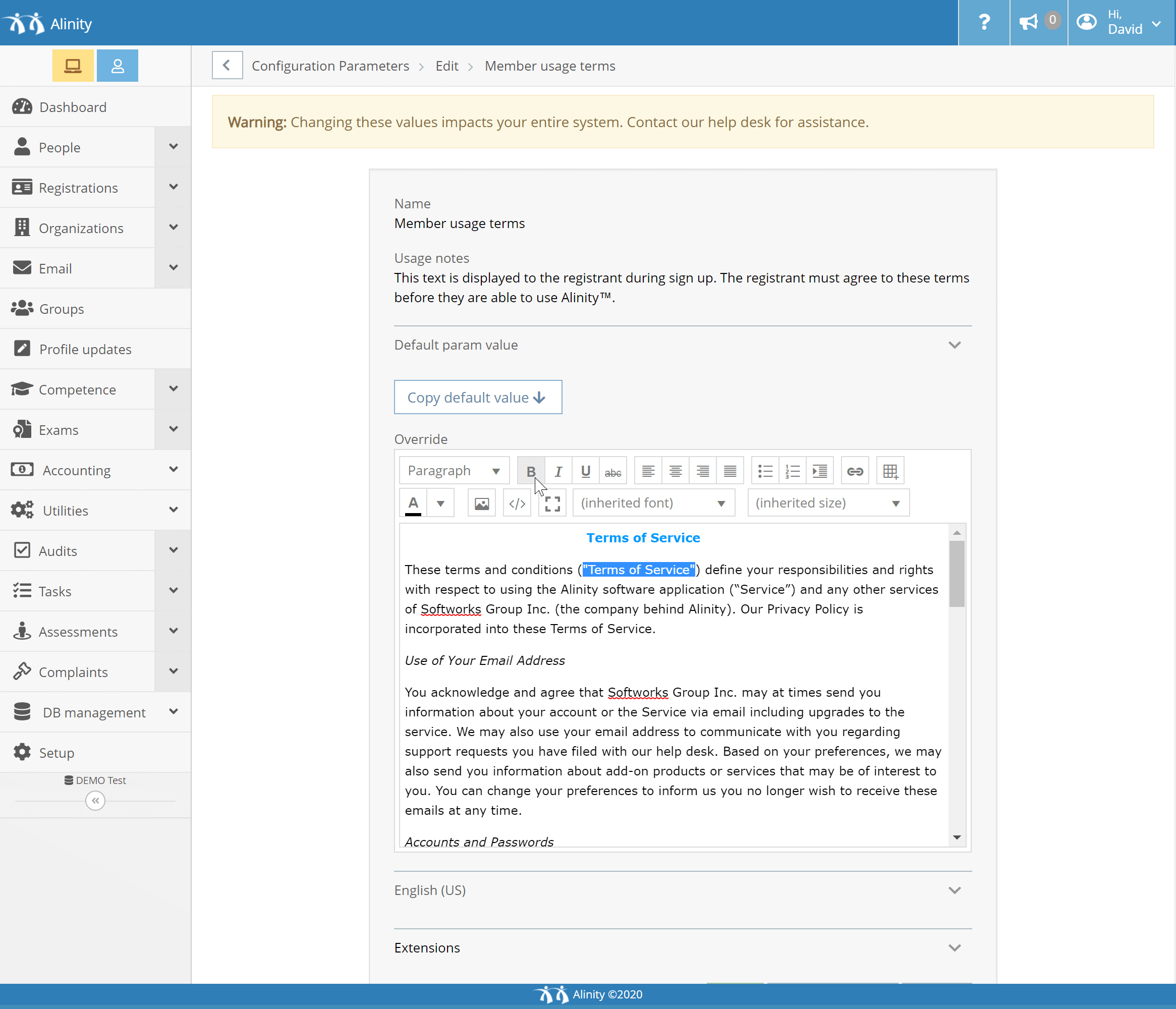Toggle underline formatting in editor toolbar
The width and height of the screenshot is (1176, 1009).
pyautogui.click(x=585, y=471)
